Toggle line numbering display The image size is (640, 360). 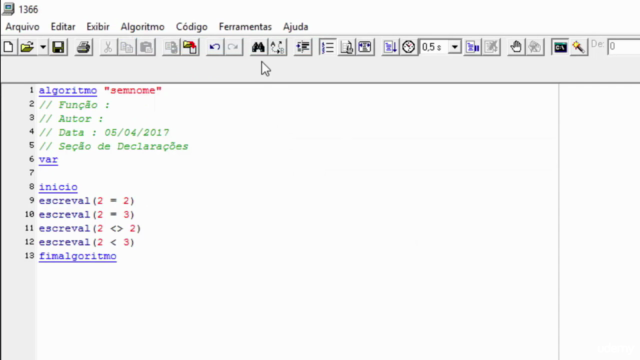(x=327, y=47)
